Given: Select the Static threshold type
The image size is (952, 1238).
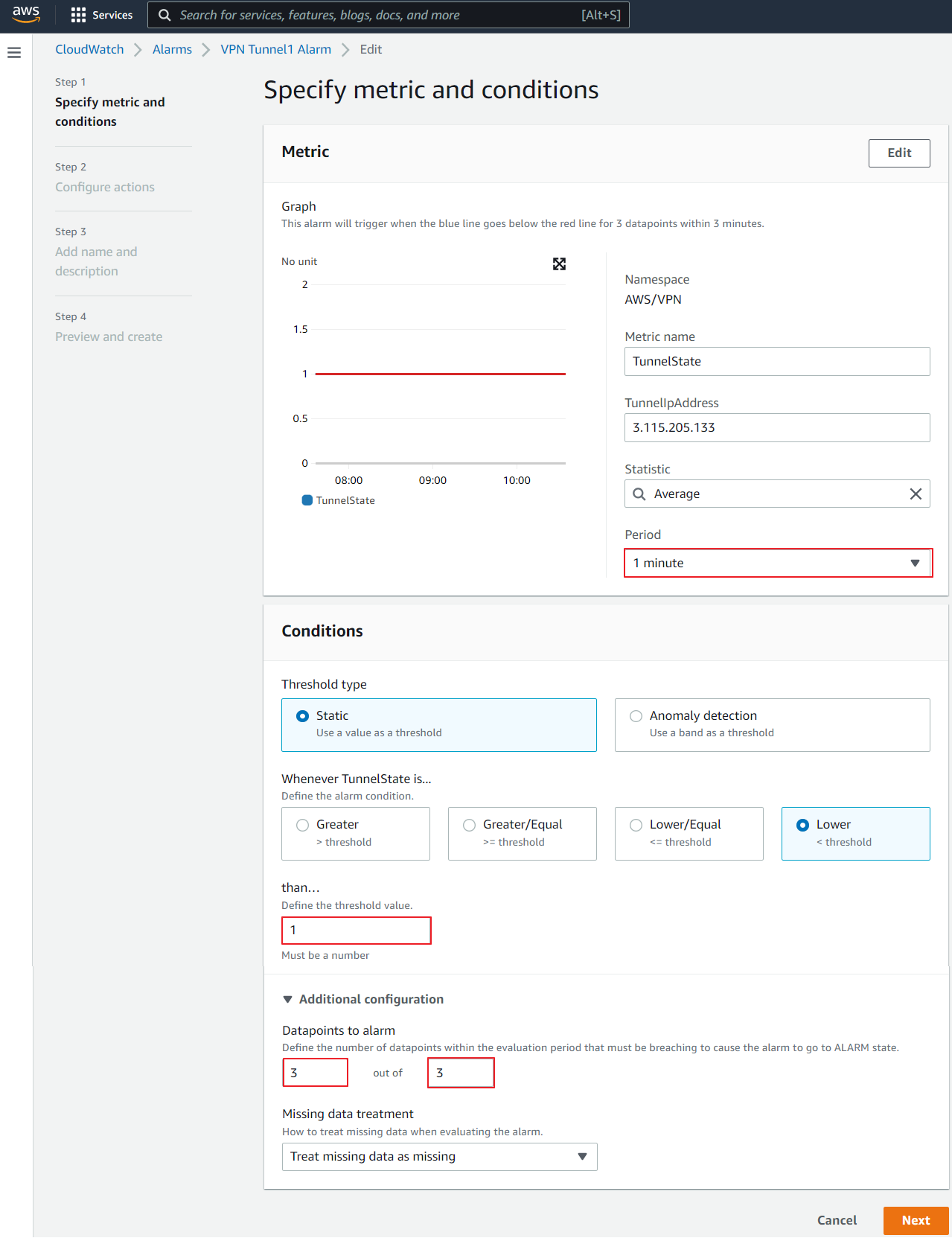Looking at the screenshot, I should [303, 716].
